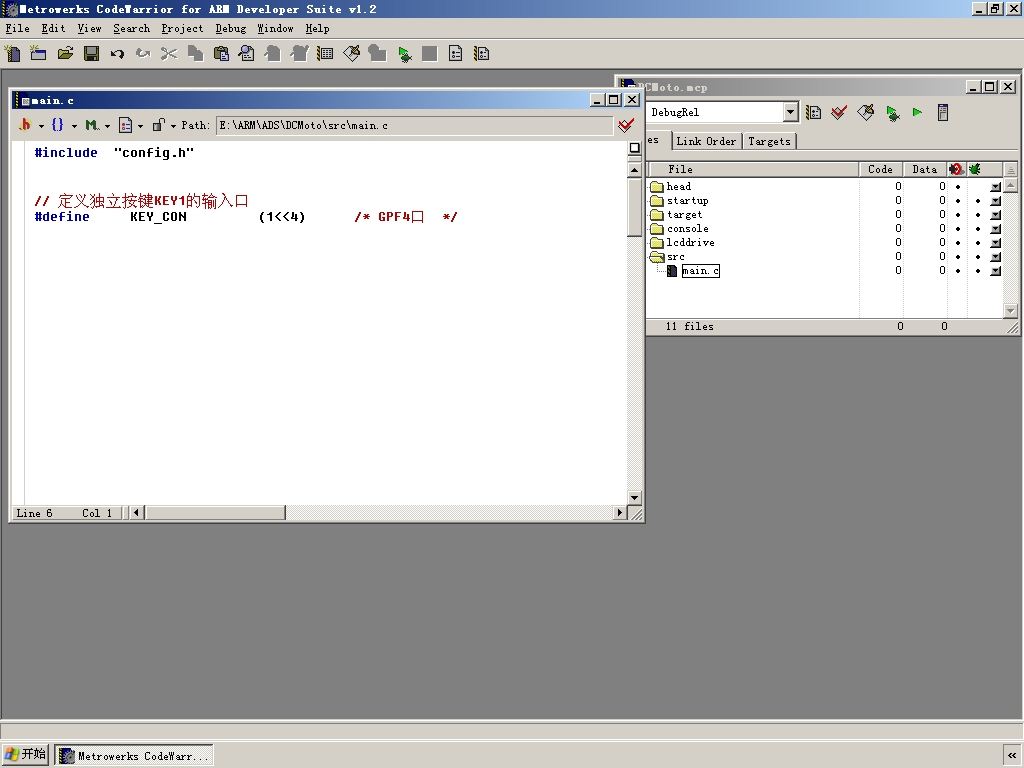Click the Make icon in project window
1024x768 pixels.
coord(865,112)
